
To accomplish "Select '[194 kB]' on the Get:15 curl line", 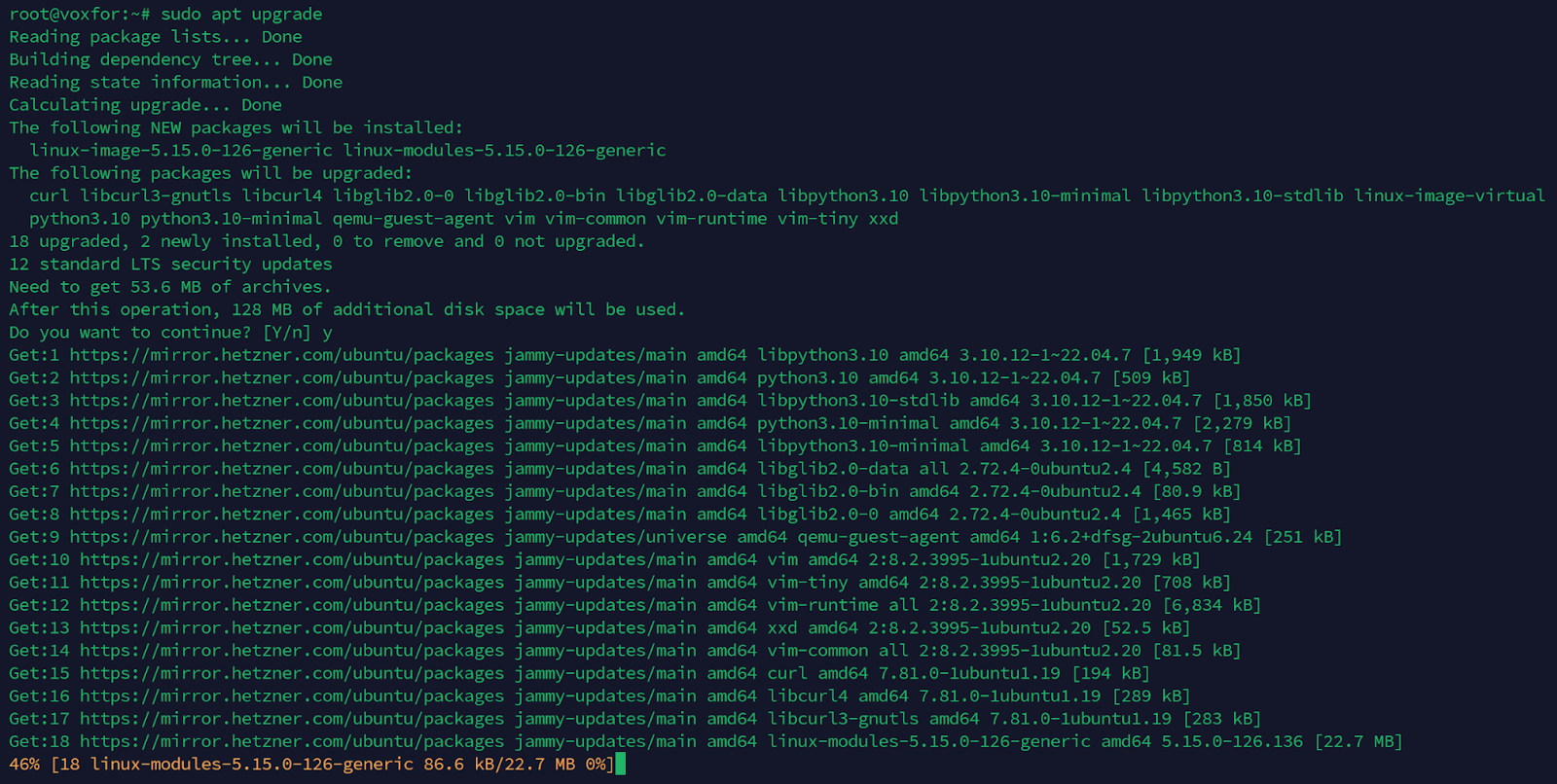I will (1110, 673).
